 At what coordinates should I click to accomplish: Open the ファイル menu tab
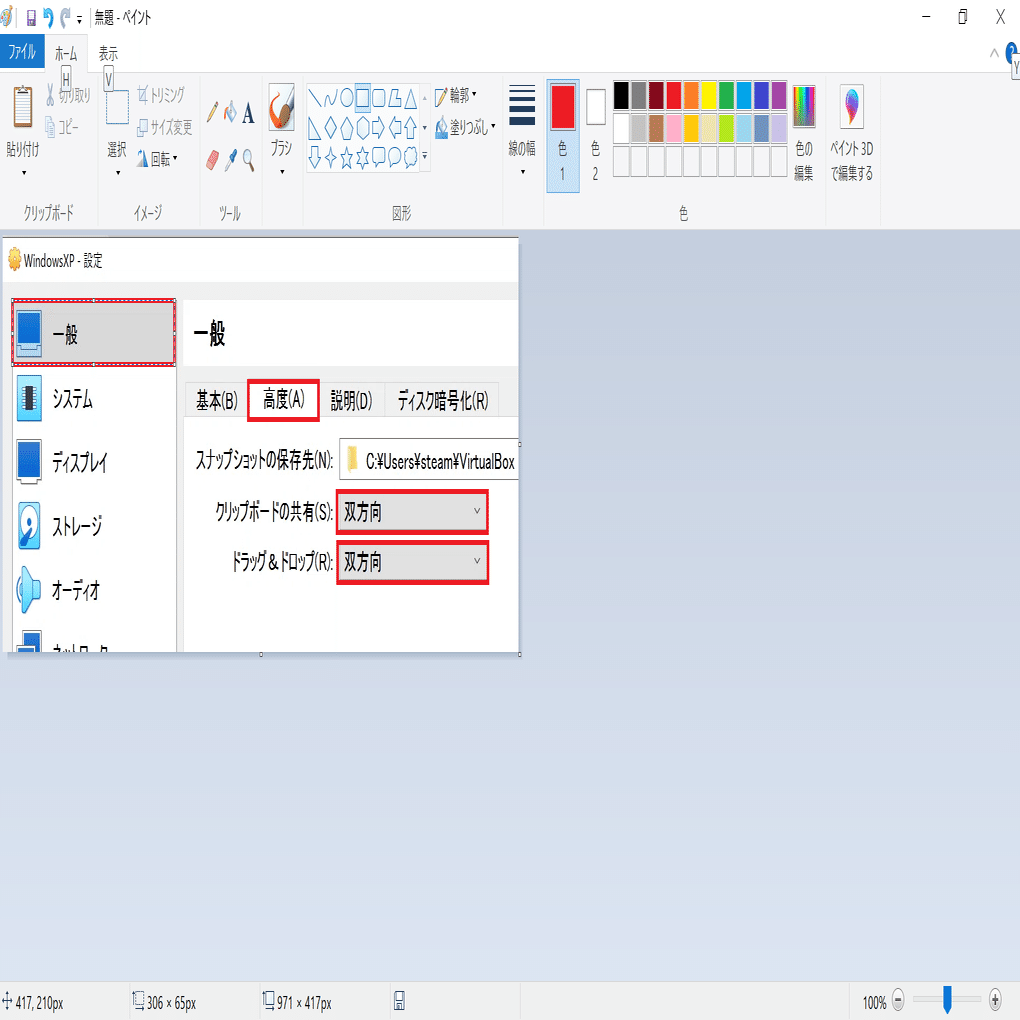(22, 51)
